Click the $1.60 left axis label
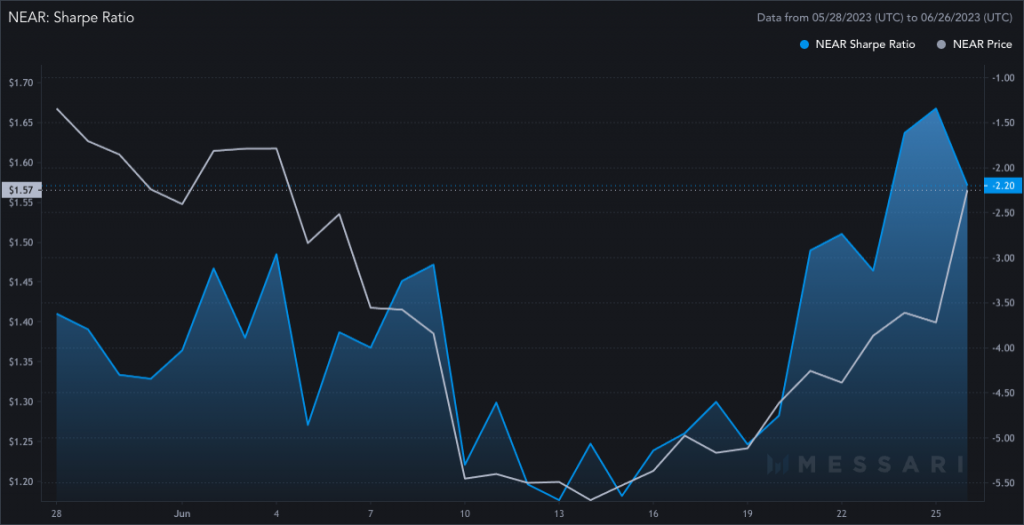1024x525 pixels. (21, 163)
